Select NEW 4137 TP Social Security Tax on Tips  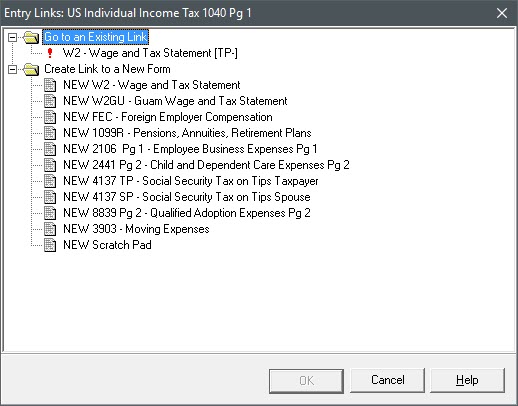click(x=191, y=181)
